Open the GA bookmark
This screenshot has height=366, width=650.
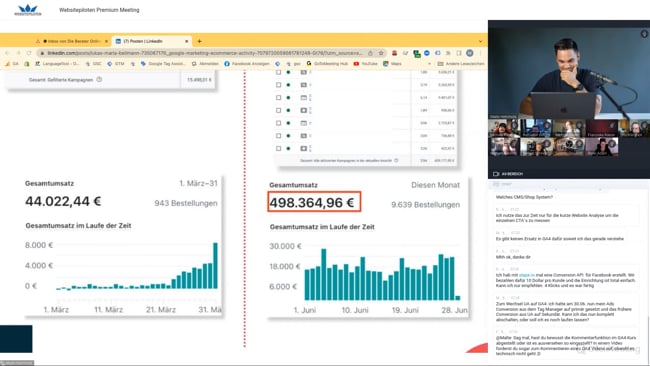pyautogui.click(x=12, y=64)
